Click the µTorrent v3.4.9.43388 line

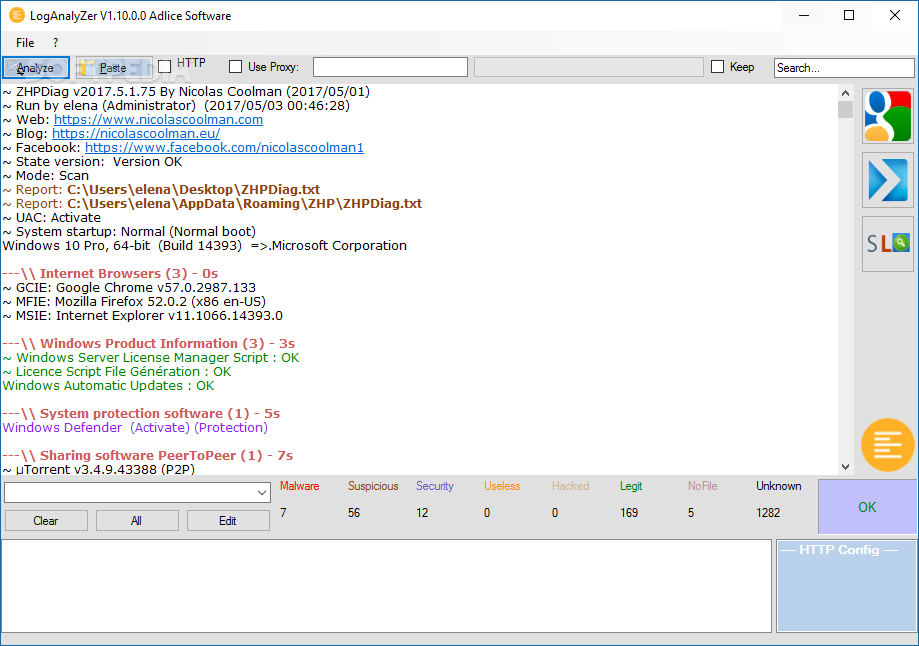point(98,470)
